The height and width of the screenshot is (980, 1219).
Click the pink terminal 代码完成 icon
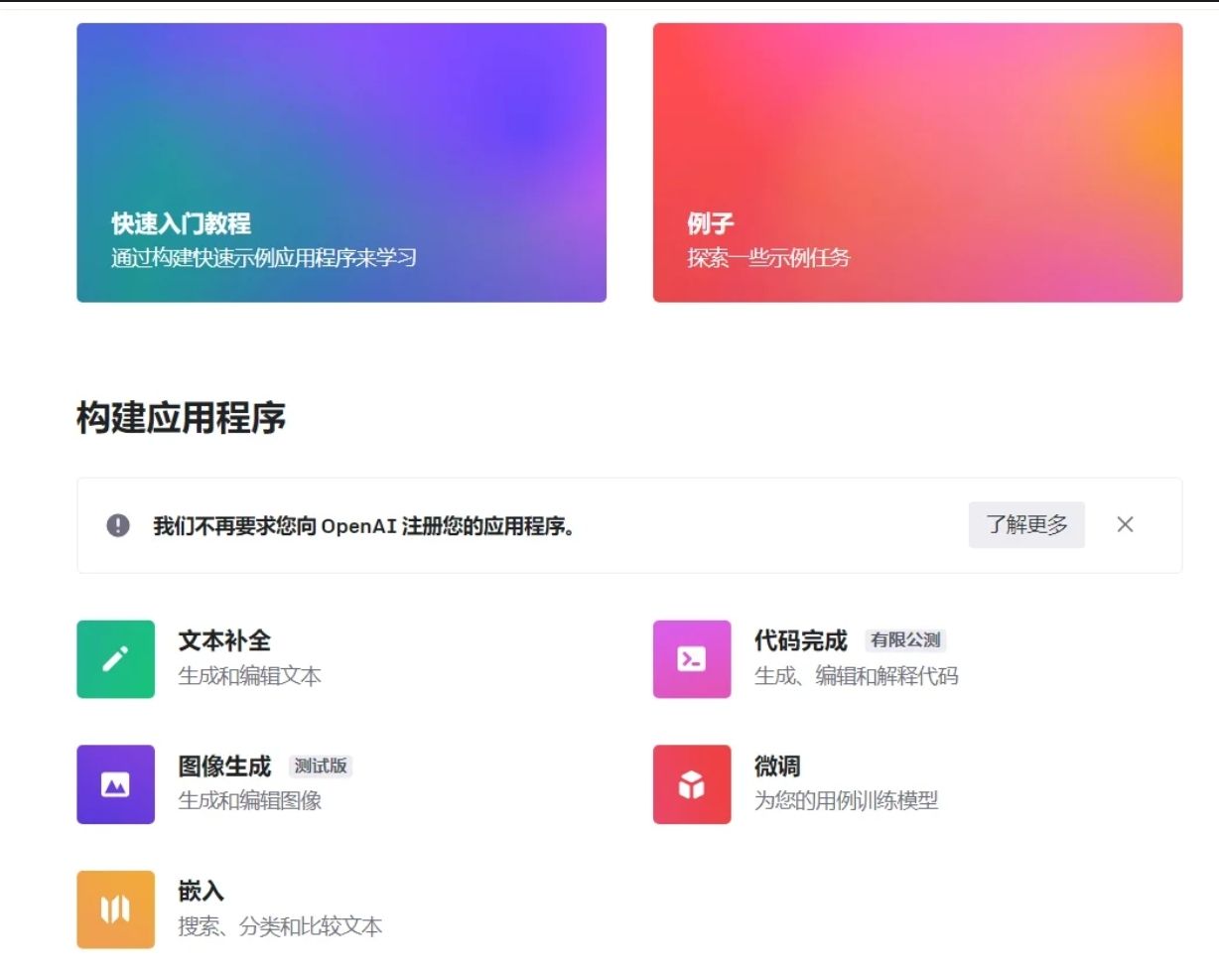pyautogui.click(x=692, y=659)
